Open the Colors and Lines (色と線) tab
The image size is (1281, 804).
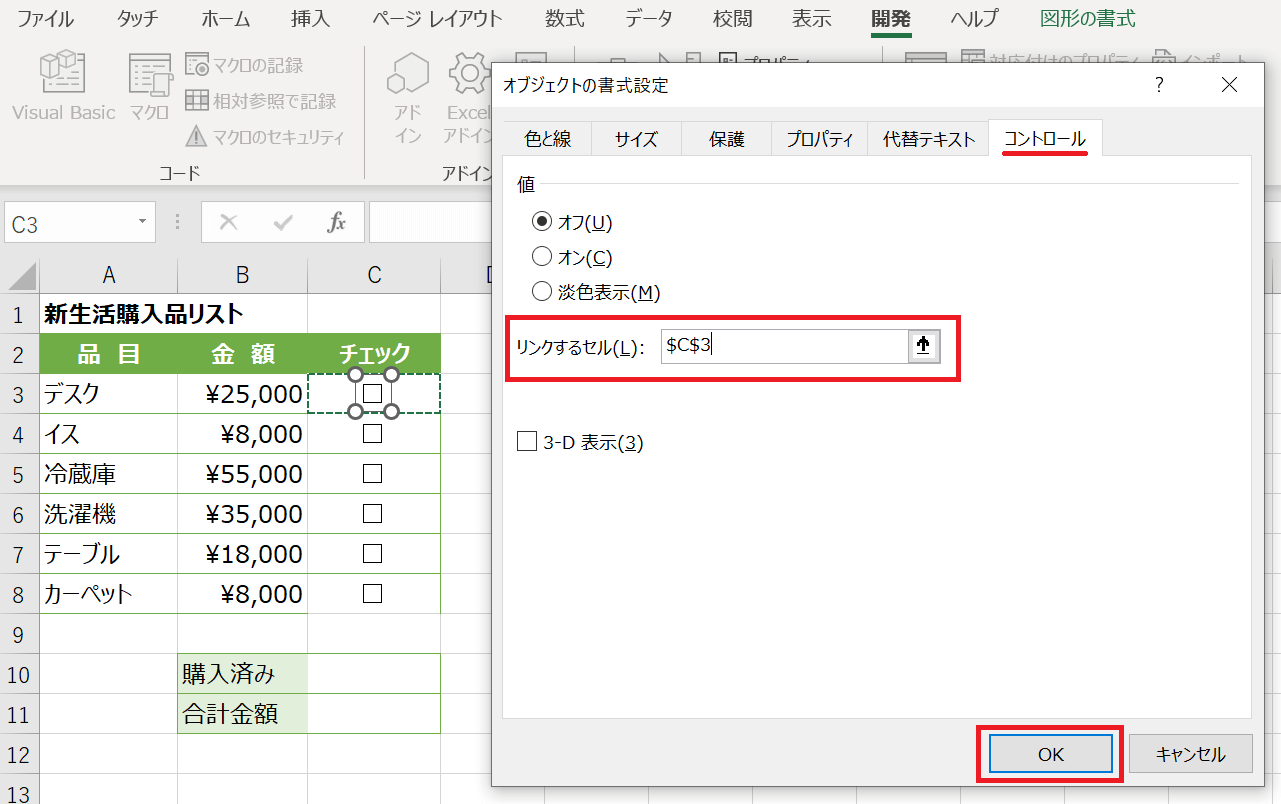coord(547,140)
